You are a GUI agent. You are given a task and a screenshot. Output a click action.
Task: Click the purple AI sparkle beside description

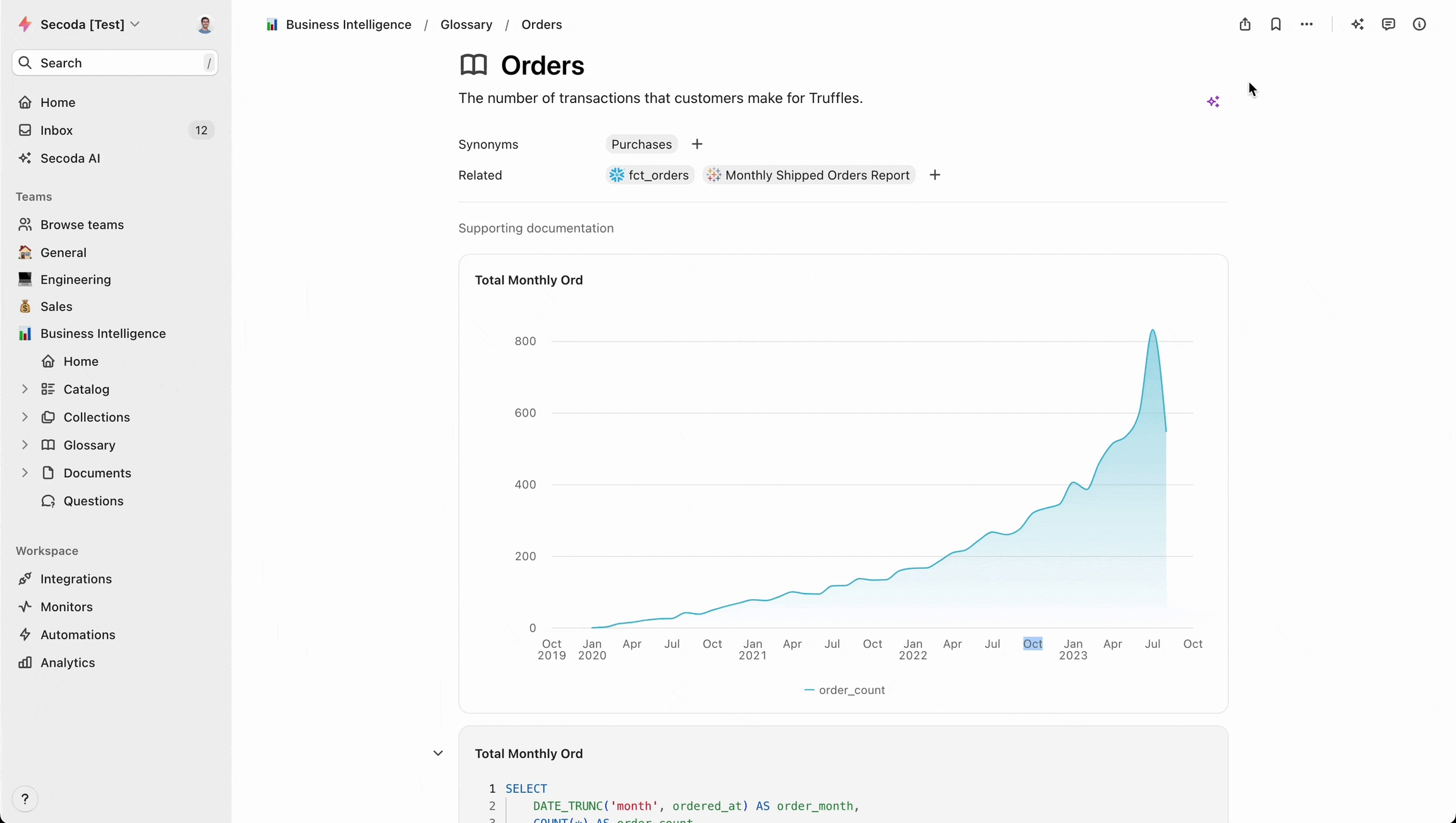pyautogui.click(x=1213, y=102)
